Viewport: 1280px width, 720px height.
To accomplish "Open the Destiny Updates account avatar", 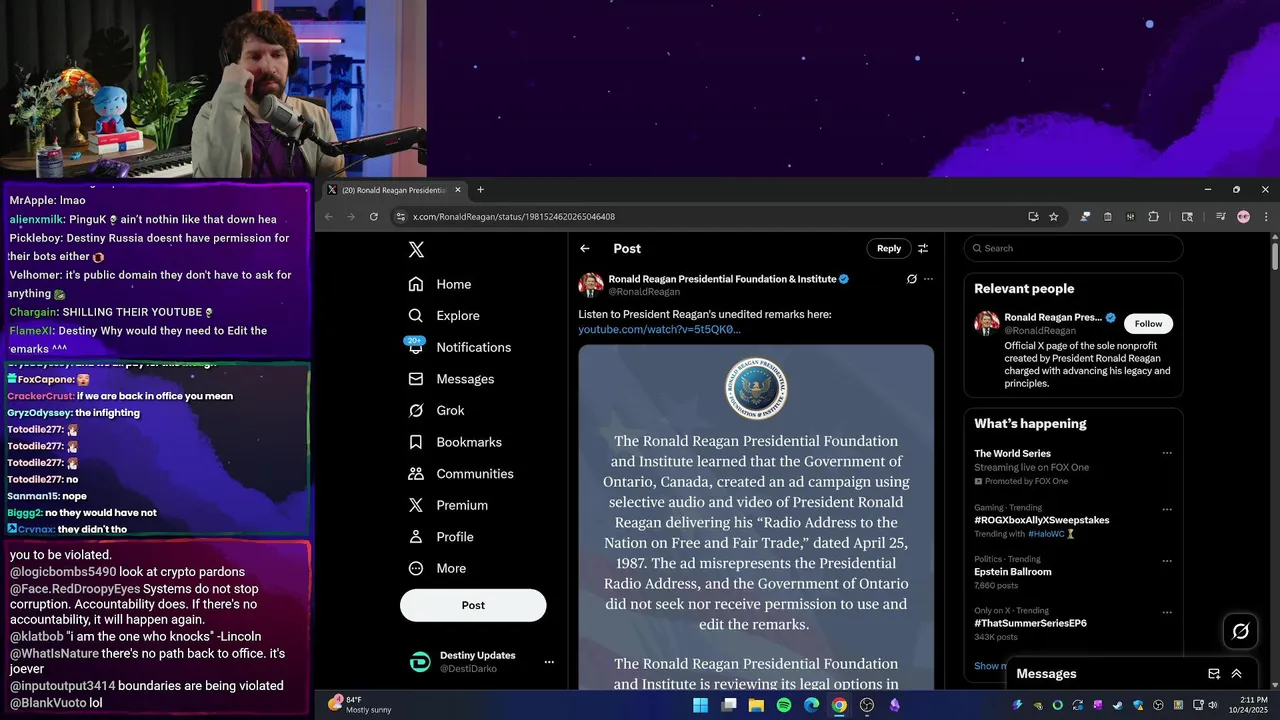I will click(x=421, y=662).
